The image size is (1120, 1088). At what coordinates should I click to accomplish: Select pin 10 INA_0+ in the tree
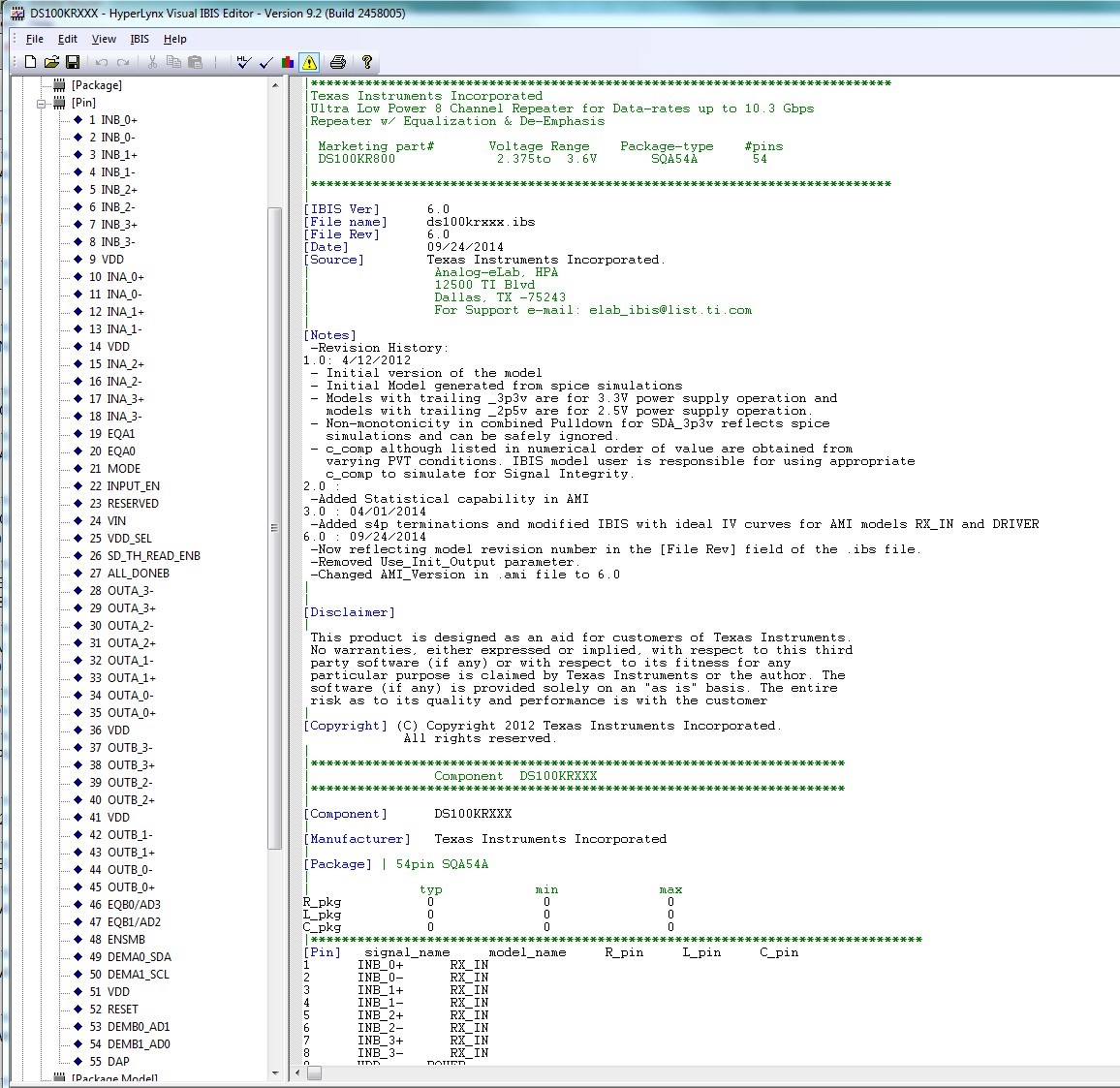(116, 277)
